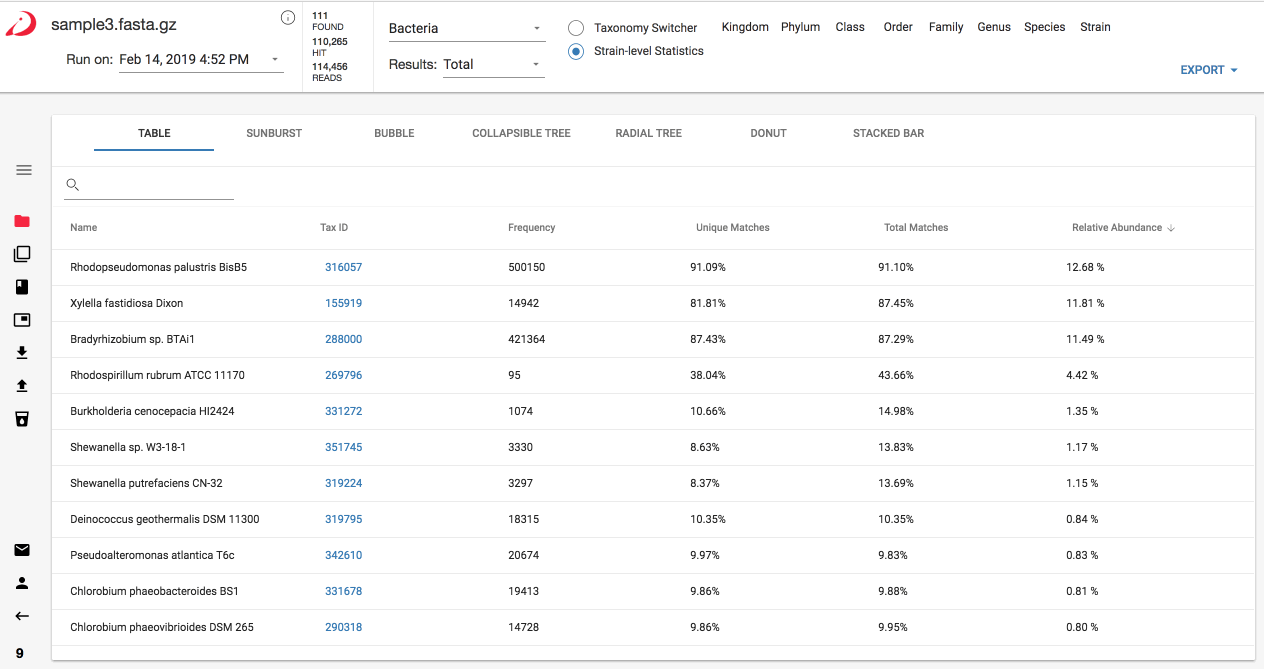Open the Bacteria kingdom dropdown

click(466, 28)
